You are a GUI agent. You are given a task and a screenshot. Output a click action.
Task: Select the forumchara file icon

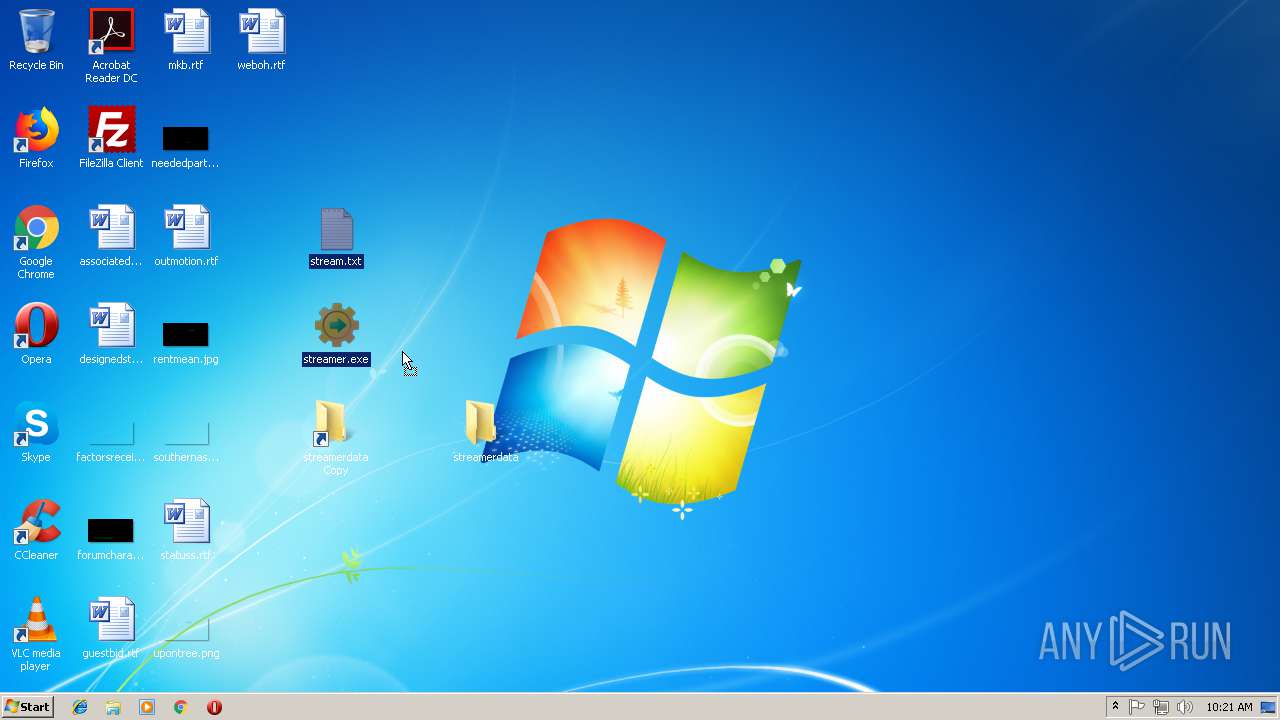[111, 538]
